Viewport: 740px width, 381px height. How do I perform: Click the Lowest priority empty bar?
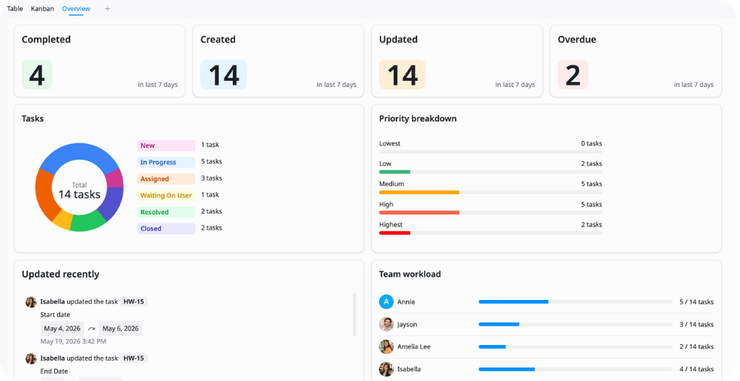(x=490, y=152)
